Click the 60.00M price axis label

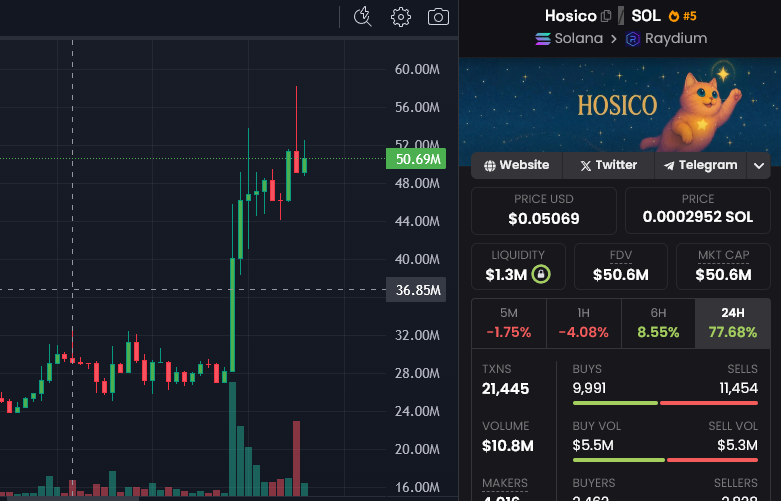417,69
